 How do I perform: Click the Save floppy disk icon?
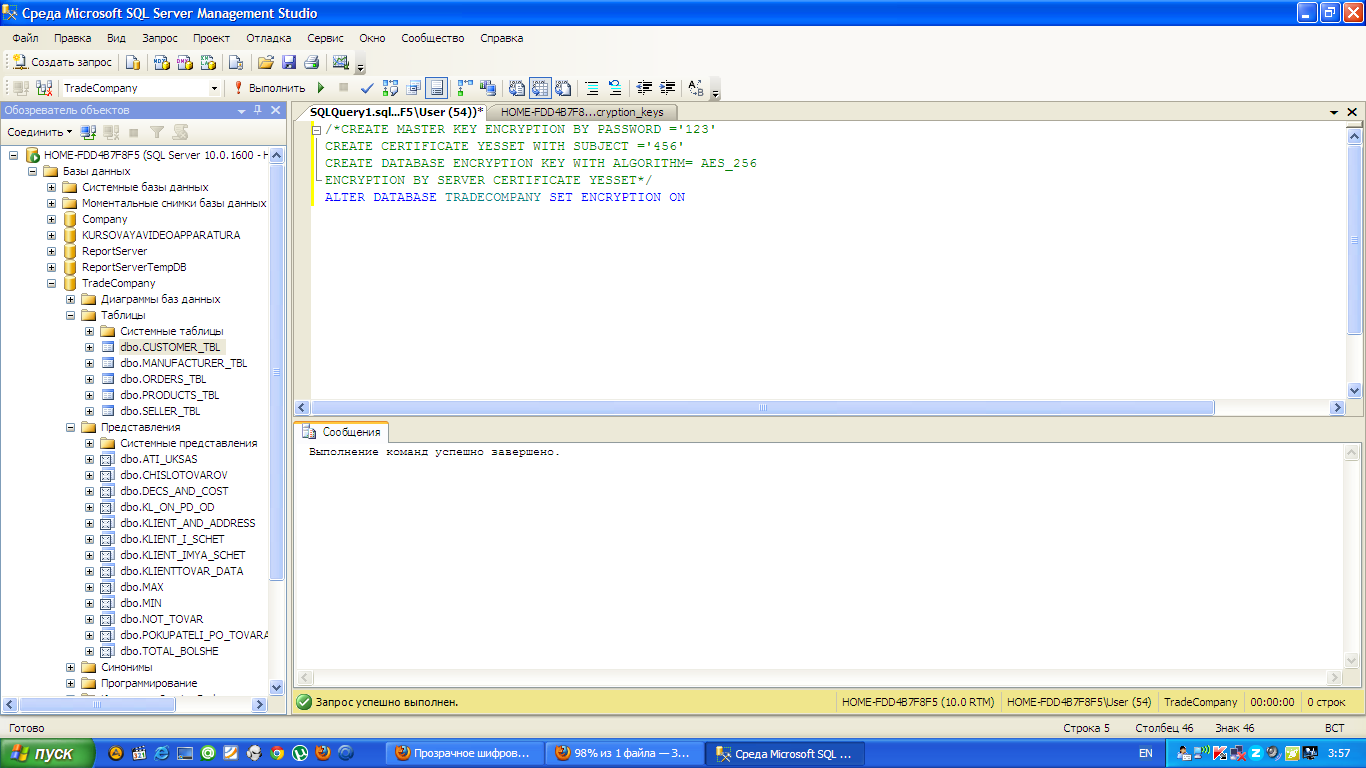click(289, 62)
